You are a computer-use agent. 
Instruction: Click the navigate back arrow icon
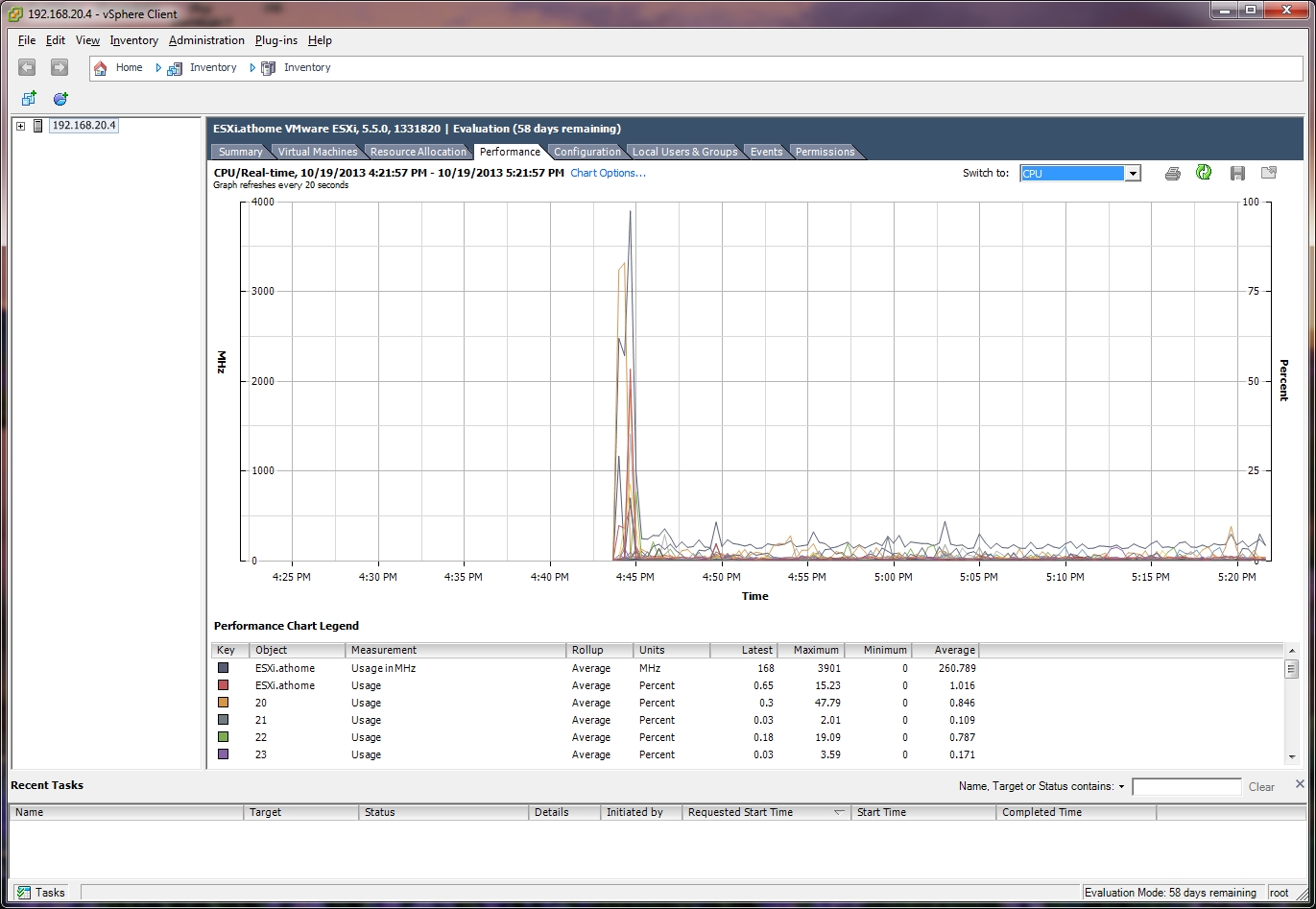27,67
